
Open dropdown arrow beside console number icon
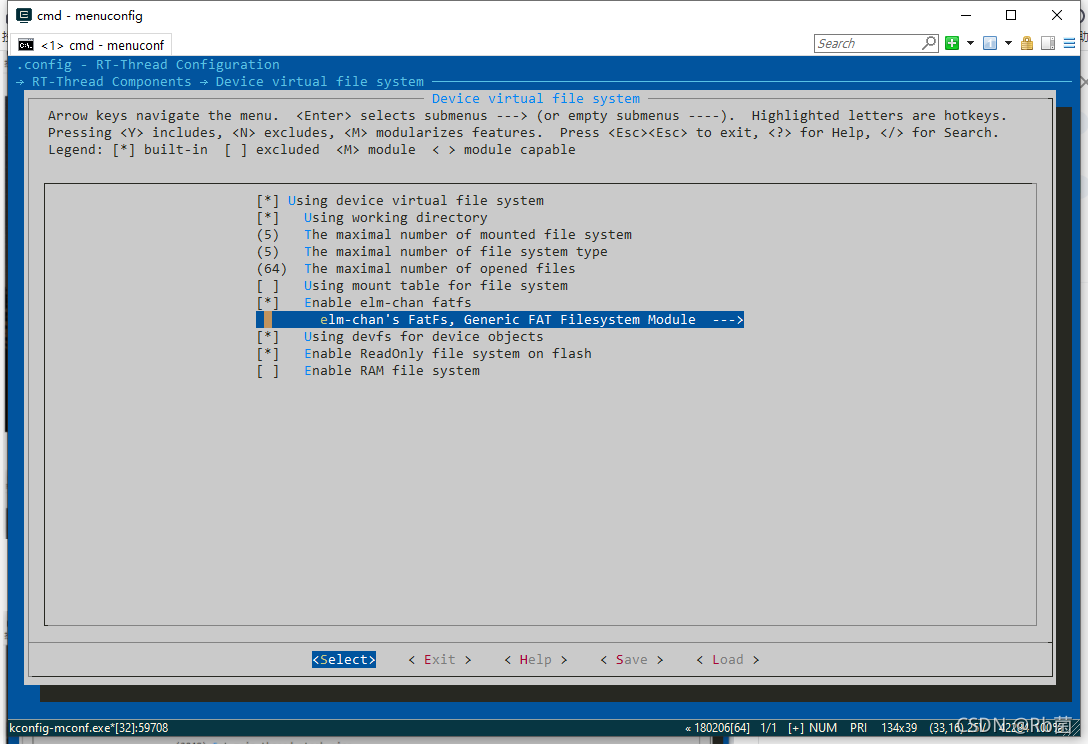point(1008,43)
